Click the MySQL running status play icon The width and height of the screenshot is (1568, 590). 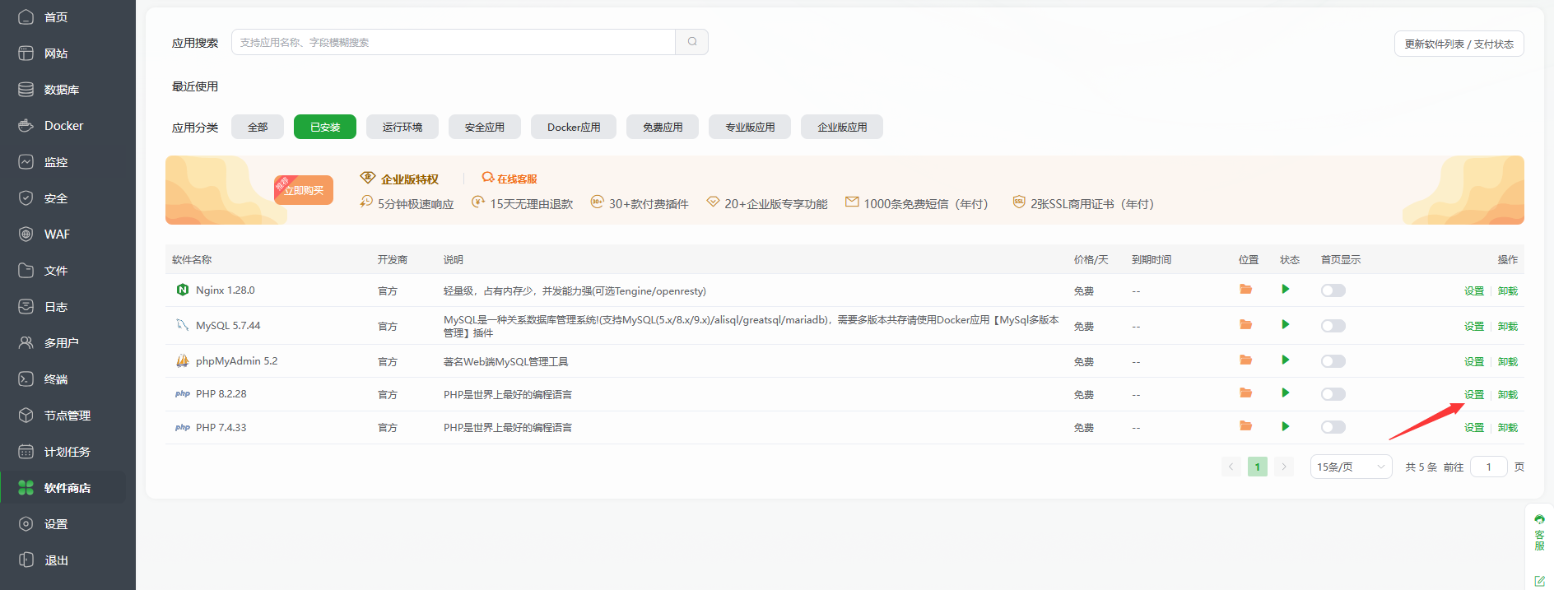1286,325
